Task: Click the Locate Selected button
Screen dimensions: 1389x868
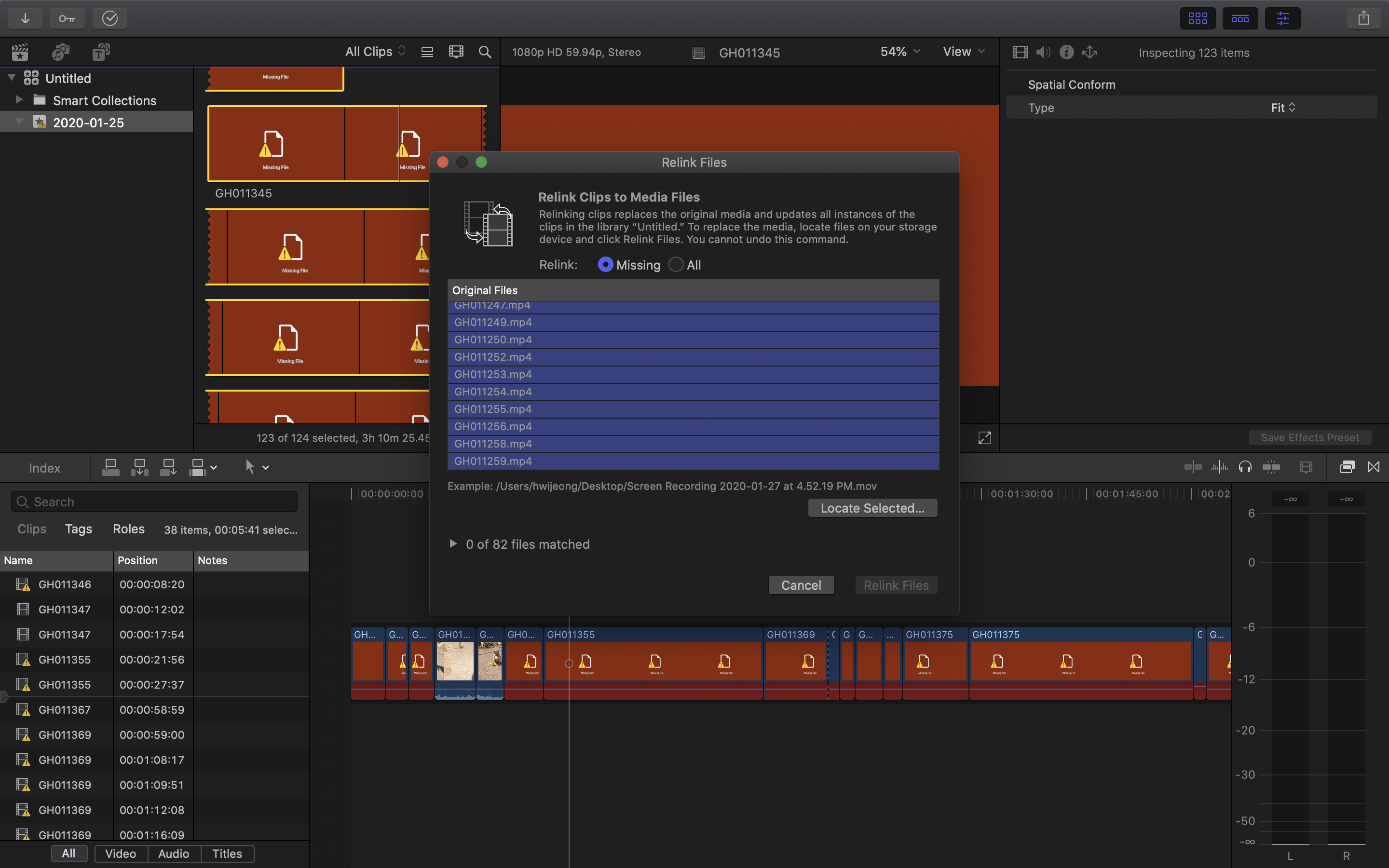Action: point(872,508)
